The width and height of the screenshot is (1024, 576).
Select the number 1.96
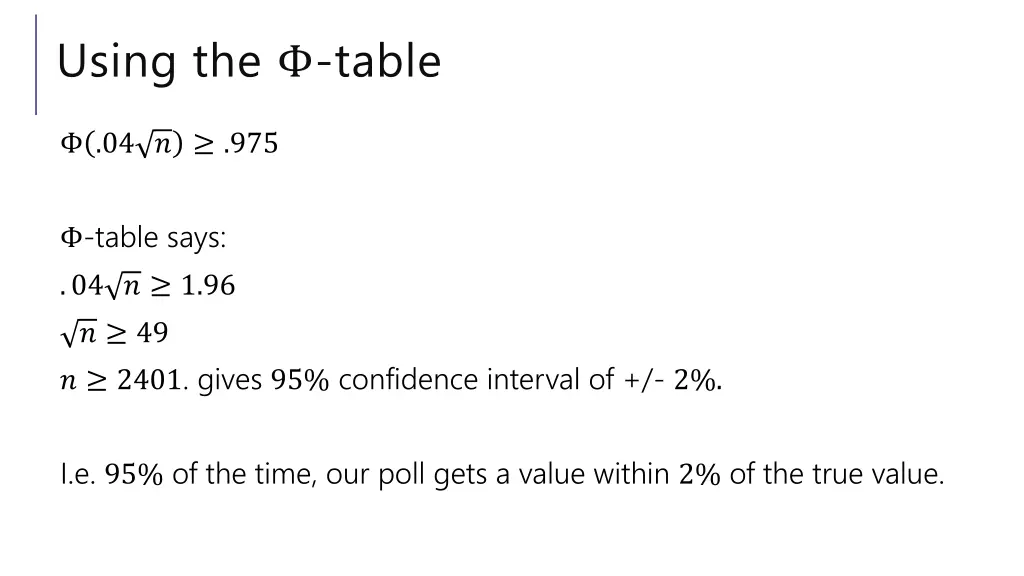point(208,285)
